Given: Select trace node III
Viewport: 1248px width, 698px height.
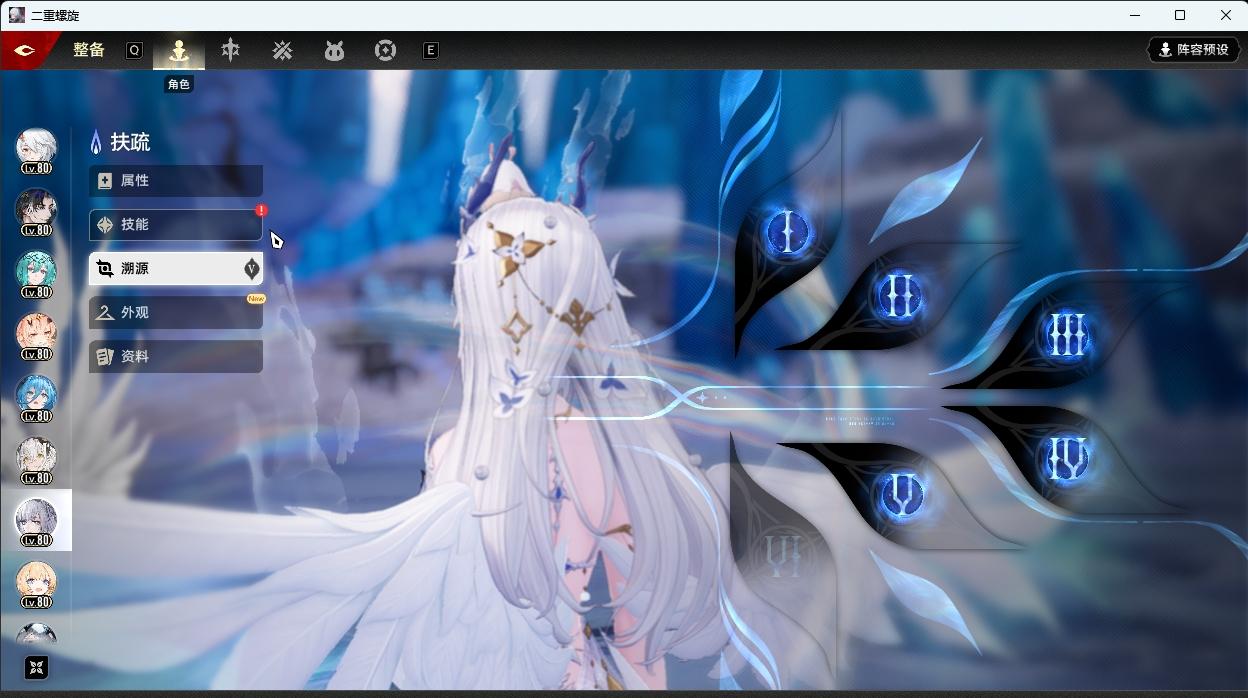Looking at the screenshot, I should tap(1066, 336).
